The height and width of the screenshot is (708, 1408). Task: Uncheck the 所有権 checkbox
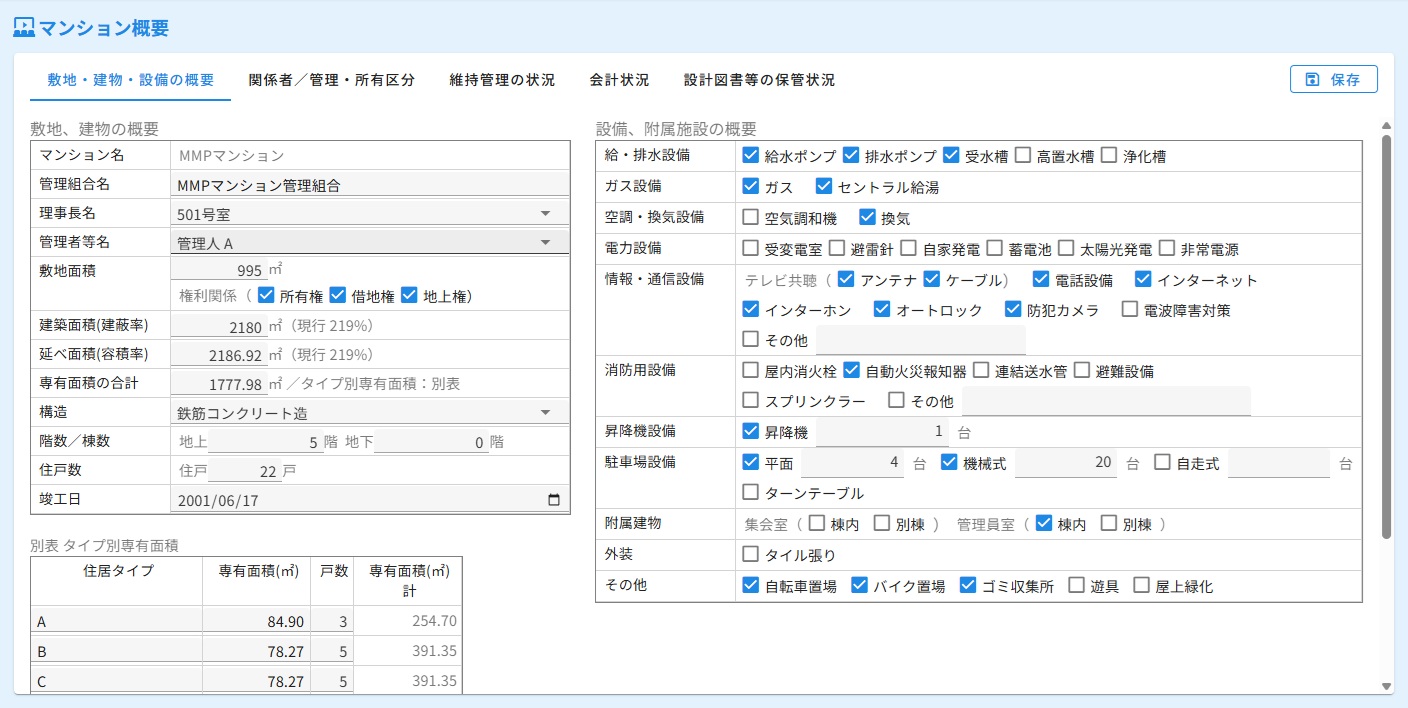[x=266, y=295]
